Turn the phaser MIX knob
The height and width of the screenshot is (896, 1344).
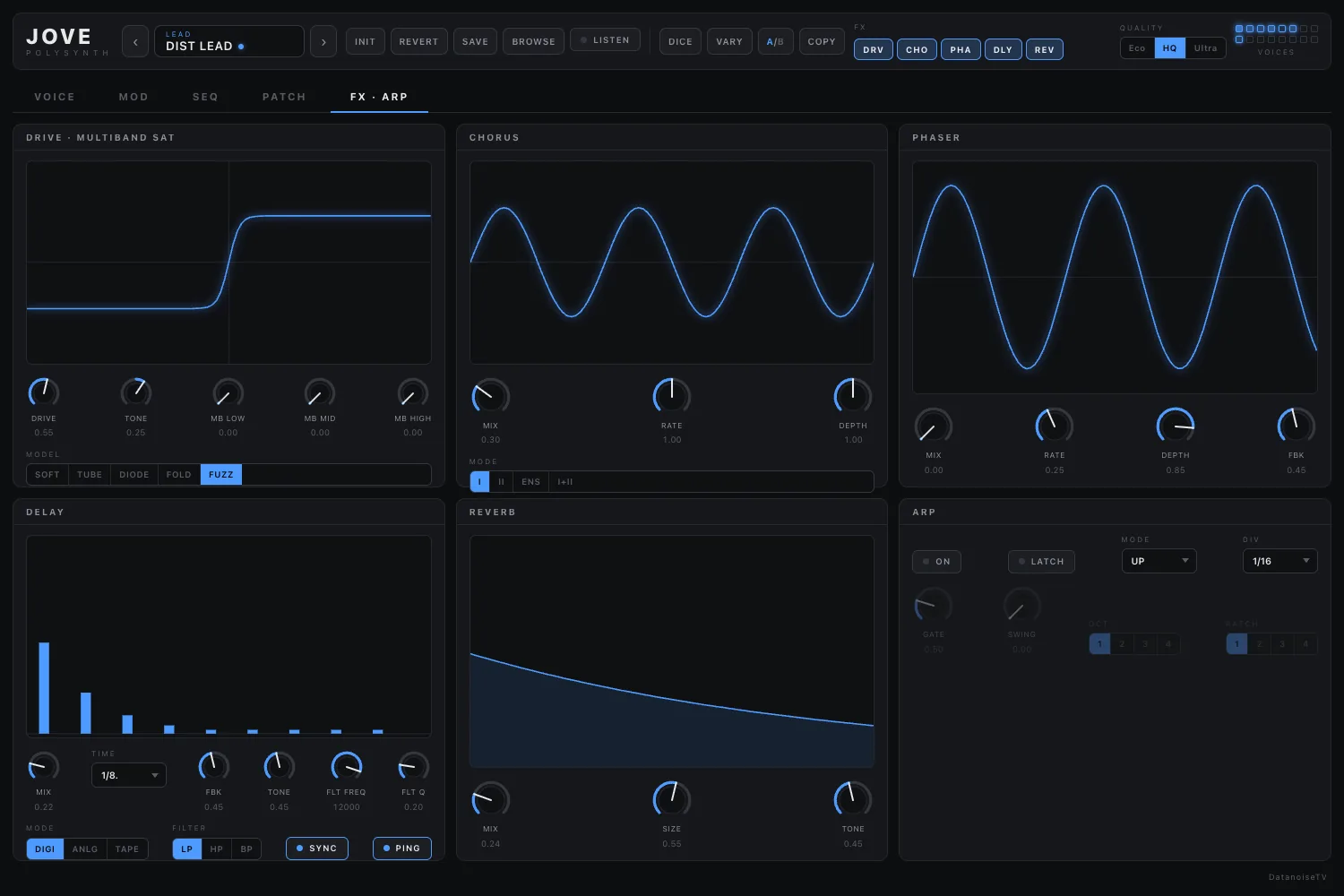pos(934,426)
